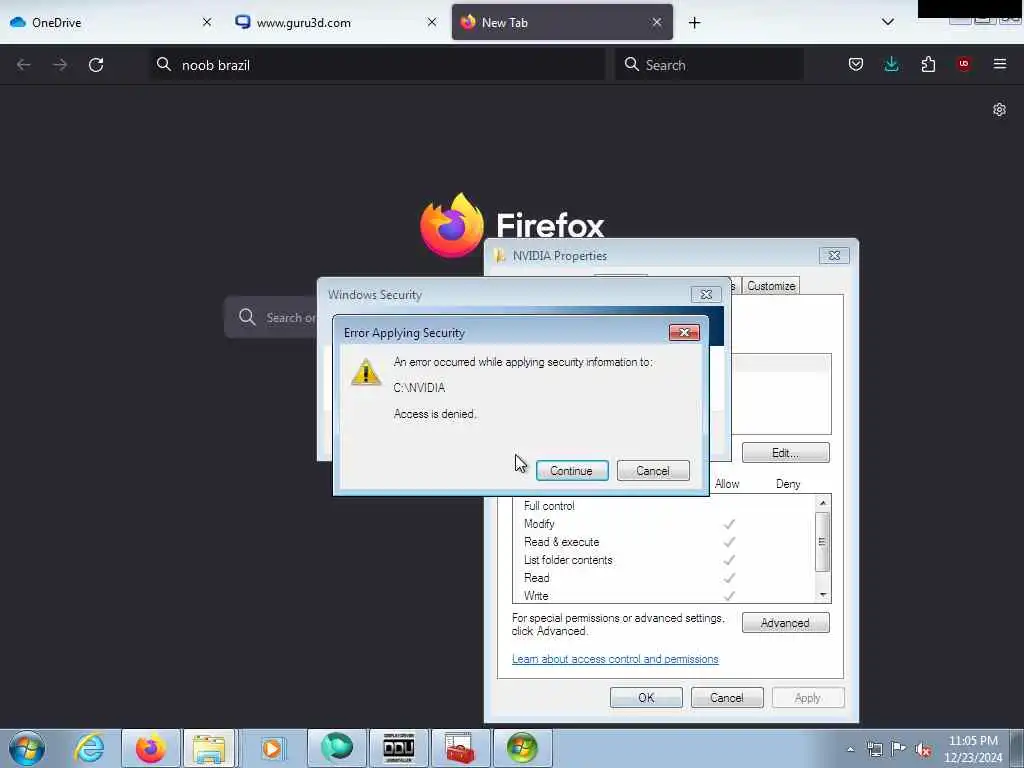Click the OneDrive cloud tab icon
This screenshot has width=1024, height=768.
[x=18, y=22]
